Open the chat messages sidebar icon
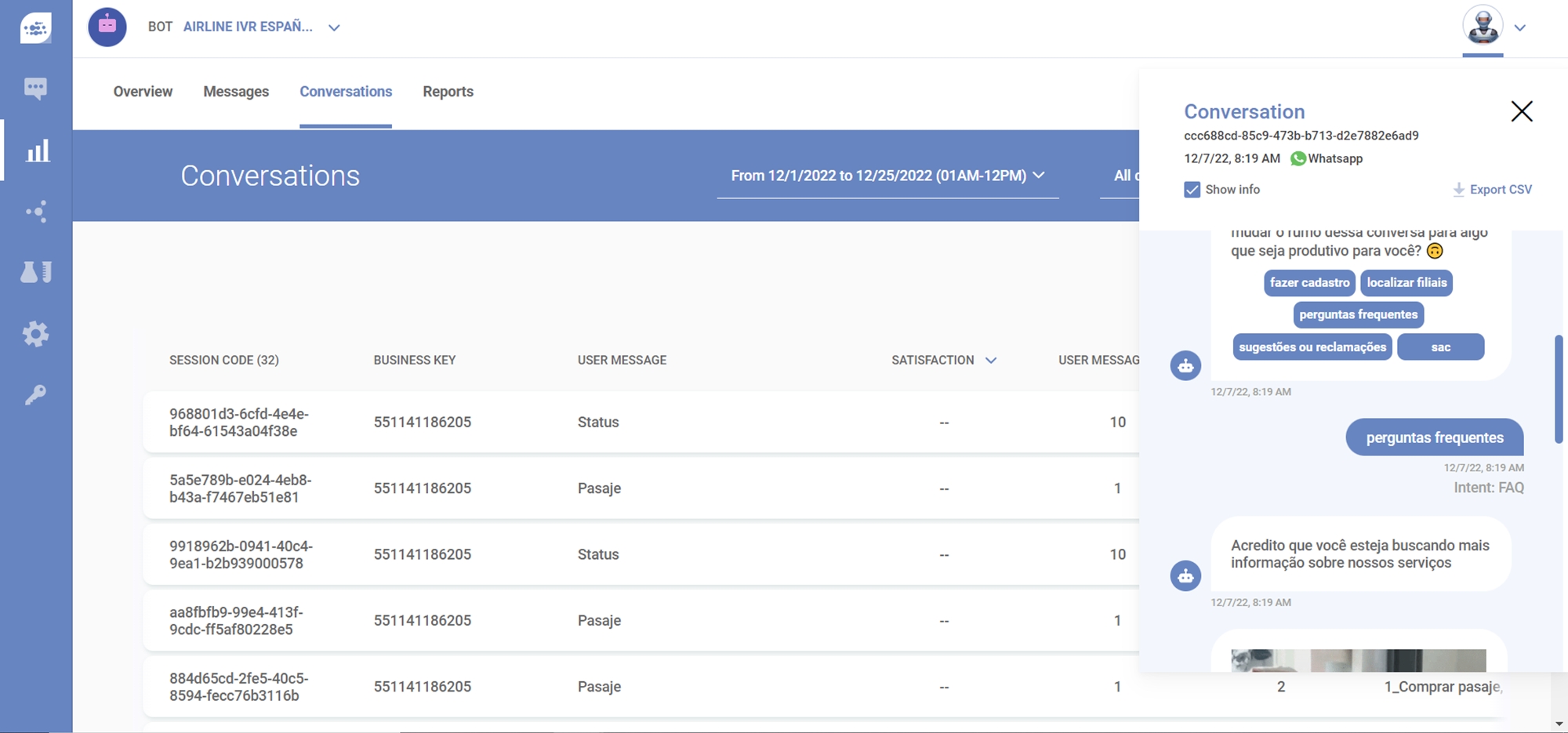 [35, 88]
